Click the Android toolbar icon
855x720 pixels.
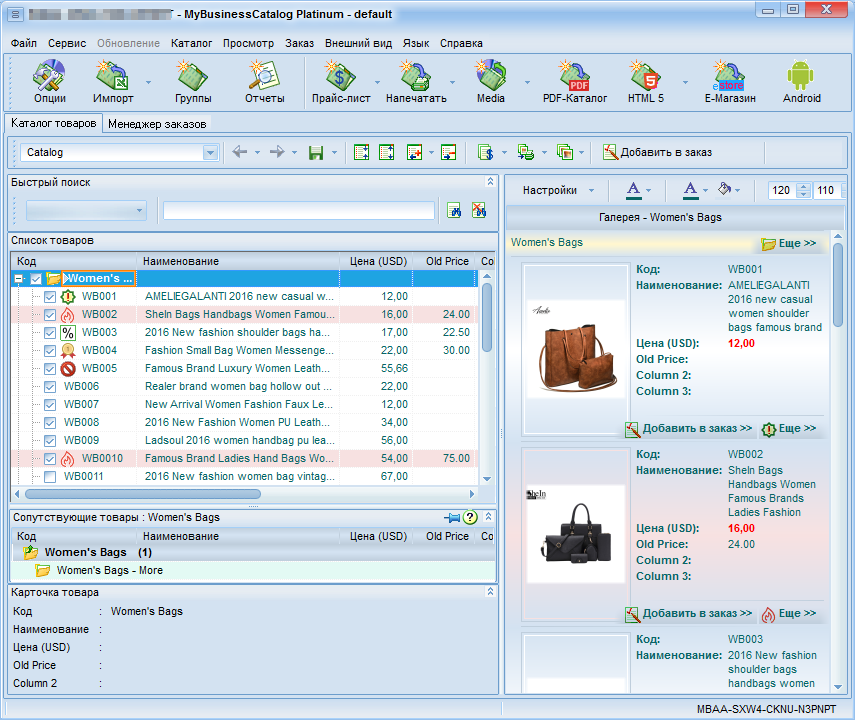click(802, 82)
